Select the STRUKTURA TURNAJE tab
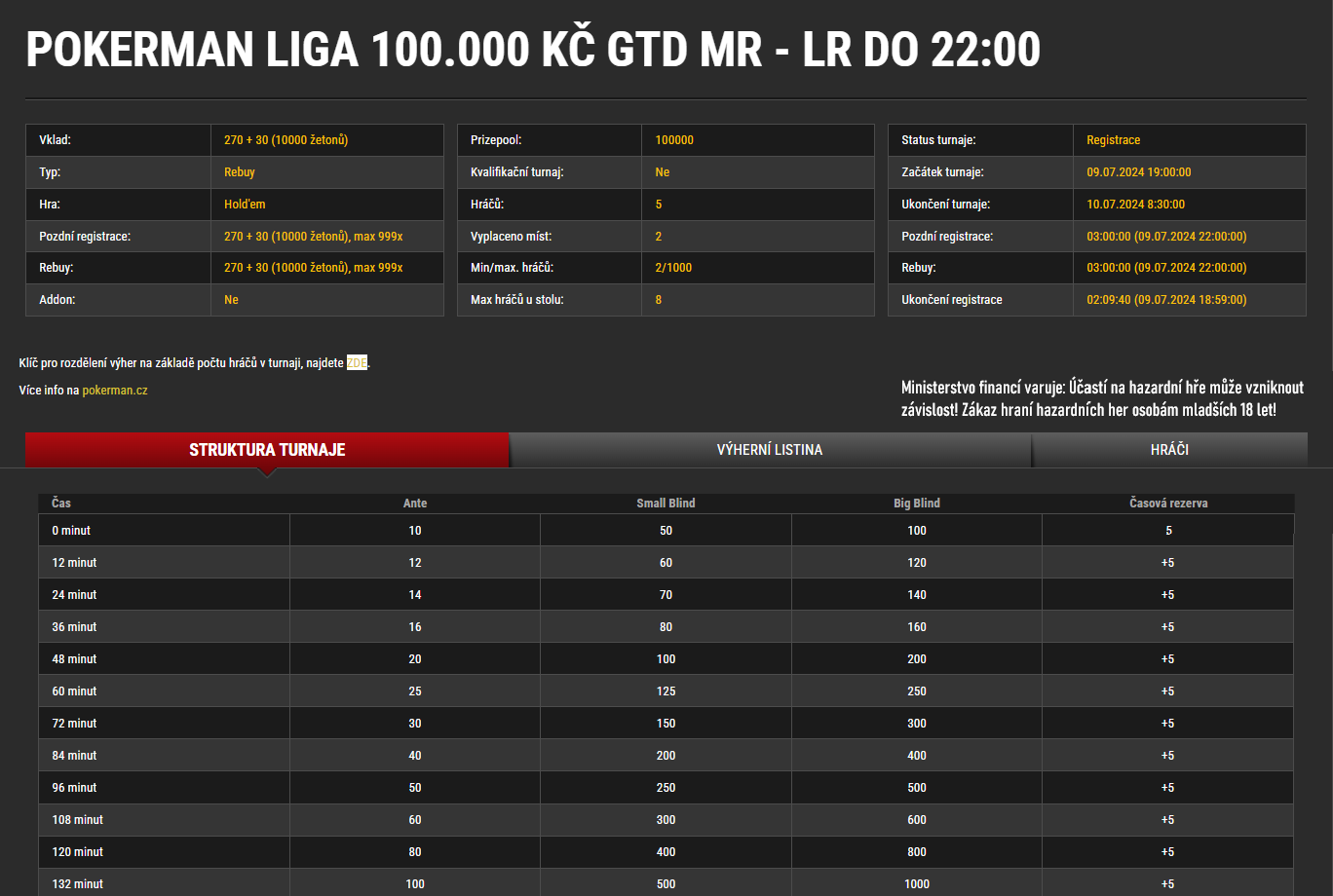This screenshot has width=1333, height=896. click(267, 450)
